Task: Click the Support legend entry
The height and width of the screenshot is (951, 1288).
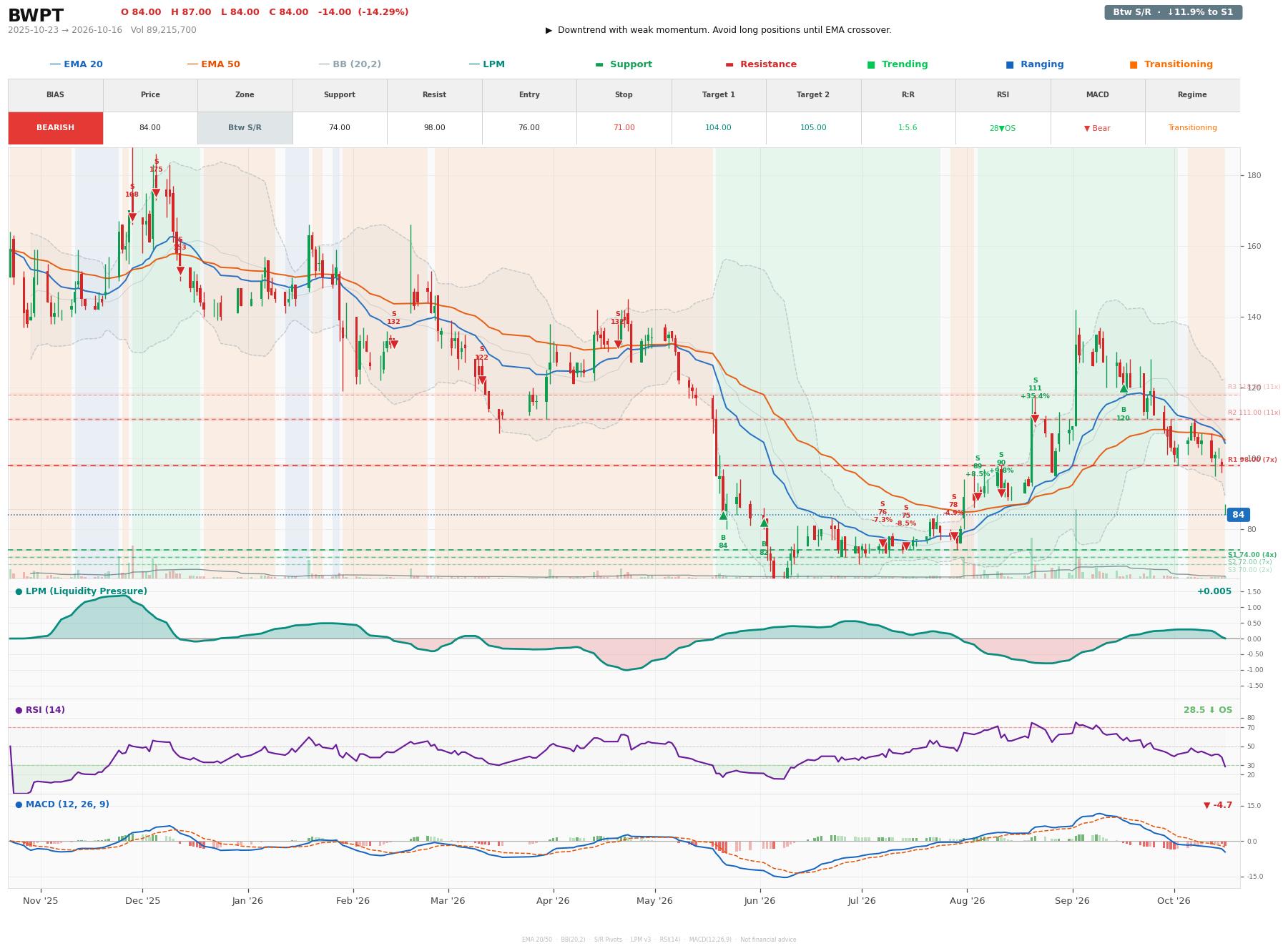Action: pyautogui.click(x=624, y=64)
